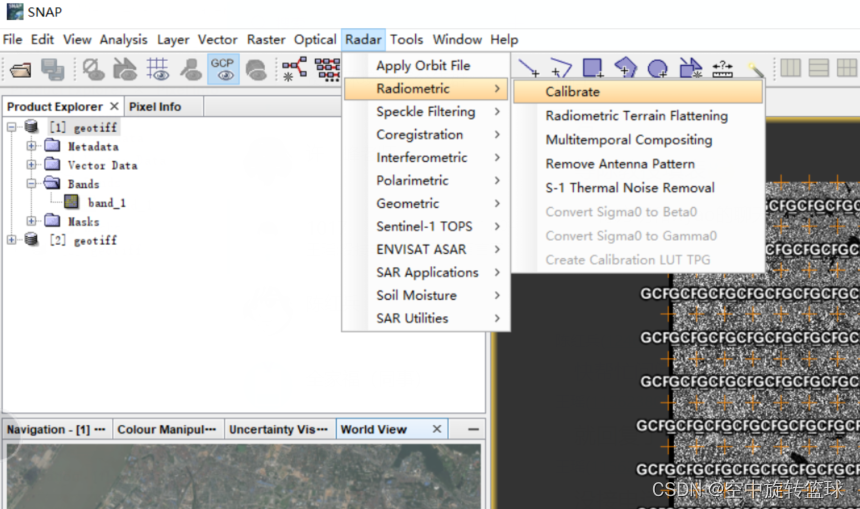
Task: Click the band_1 raster icon
Action: click(72, 202)
